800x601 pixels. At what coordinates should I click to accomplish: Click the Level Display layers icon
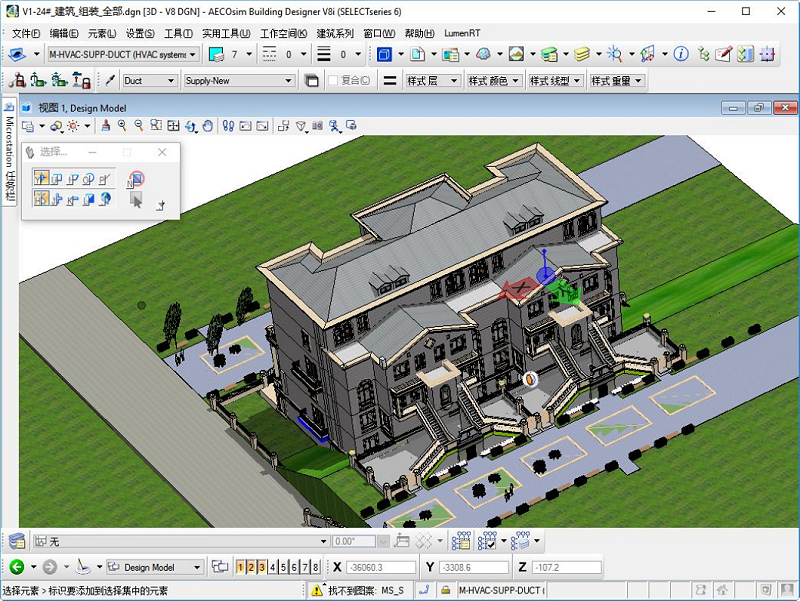point(582,54)
